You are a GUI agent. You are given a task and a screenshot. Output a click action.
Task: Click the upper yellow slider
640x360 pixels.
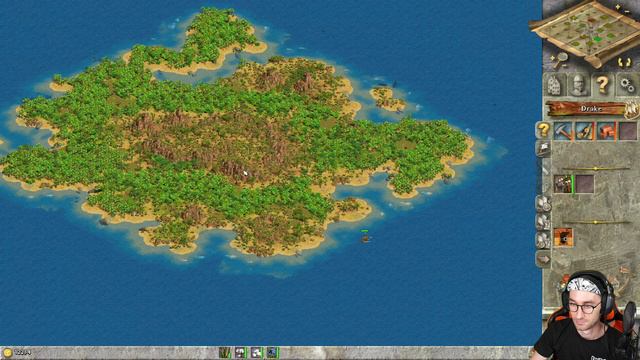pyautogui.click(x=596, y=168)
